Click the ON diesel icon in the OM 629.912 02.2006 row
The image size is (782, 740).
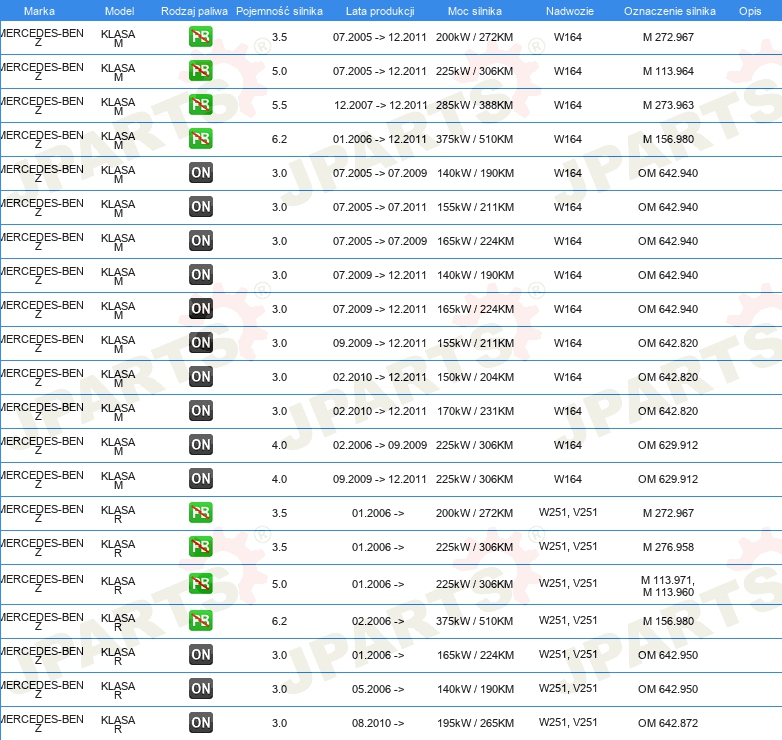[x=200, y=444]
